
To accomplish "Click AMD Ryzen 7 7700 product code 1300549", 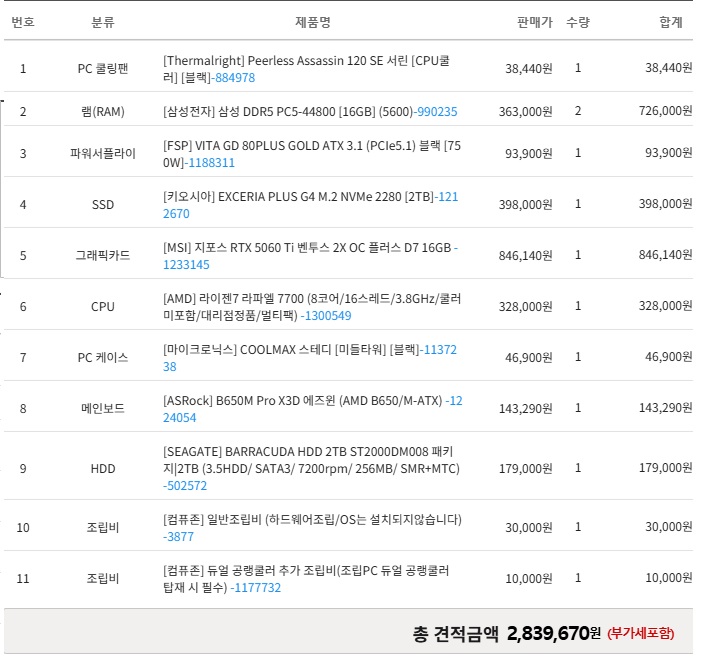I will pyautogui.click(x=327, y=315).
